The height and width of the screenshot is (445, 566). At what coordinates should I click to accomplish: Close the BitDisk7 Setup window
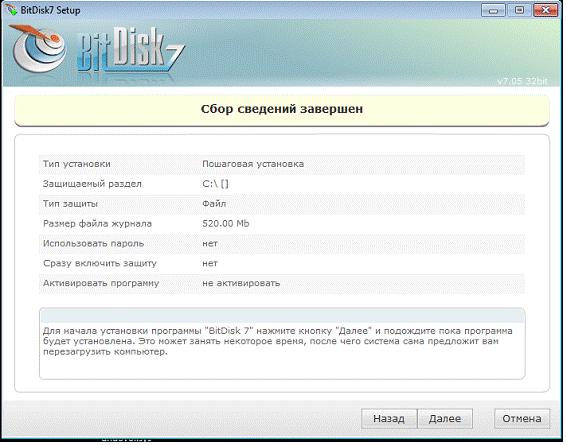click(545, 10)
